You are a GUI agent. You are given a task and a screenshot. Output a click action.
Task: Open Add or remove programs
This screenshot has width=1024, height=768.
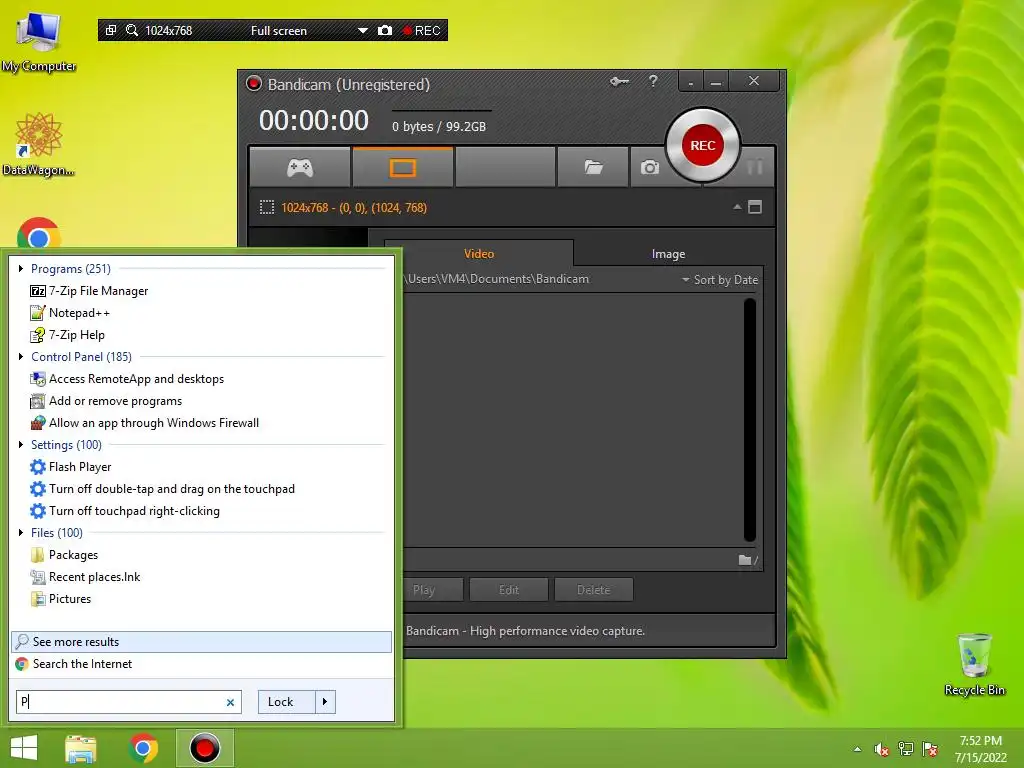106,401
